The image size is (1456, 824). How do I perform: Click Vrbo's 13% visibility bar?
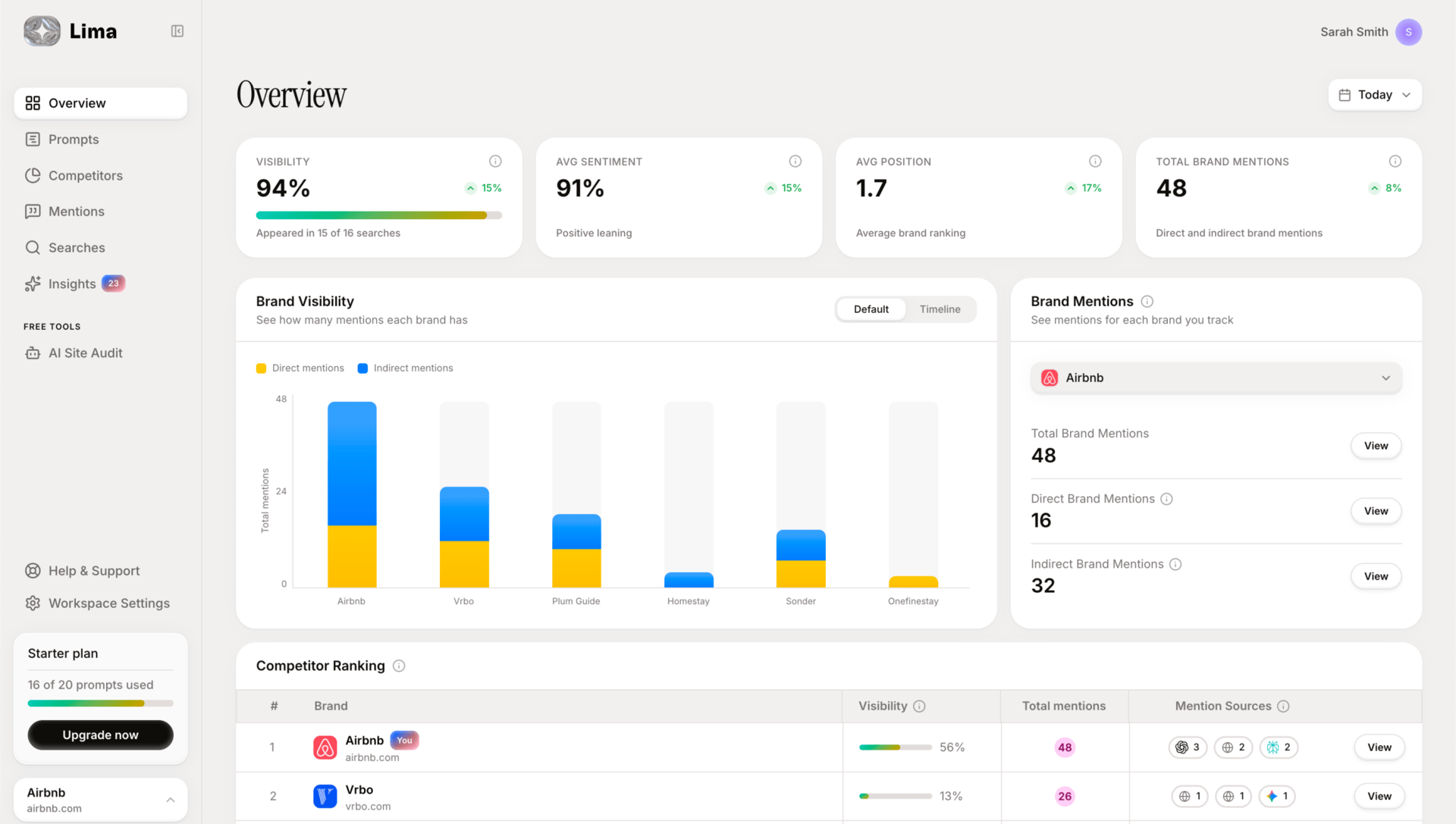tap(896, 797)
